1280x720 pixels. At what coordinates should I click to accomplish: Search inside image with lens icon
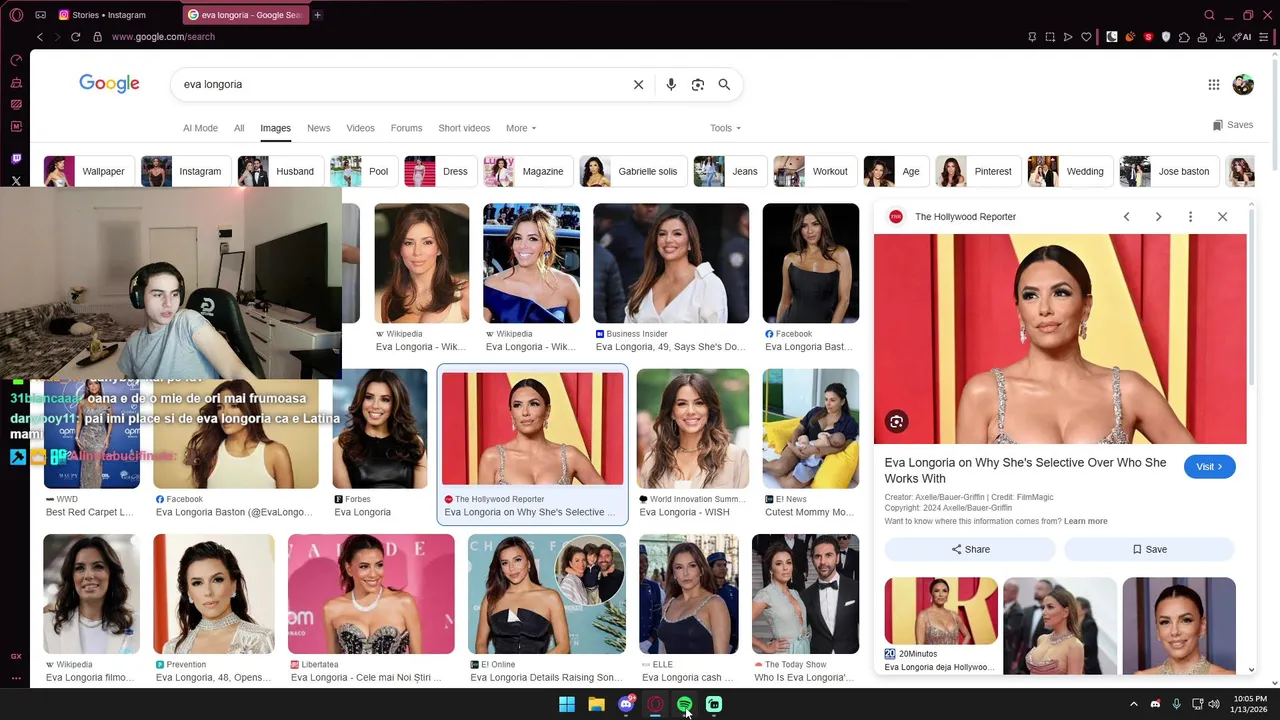coord(896,422)
